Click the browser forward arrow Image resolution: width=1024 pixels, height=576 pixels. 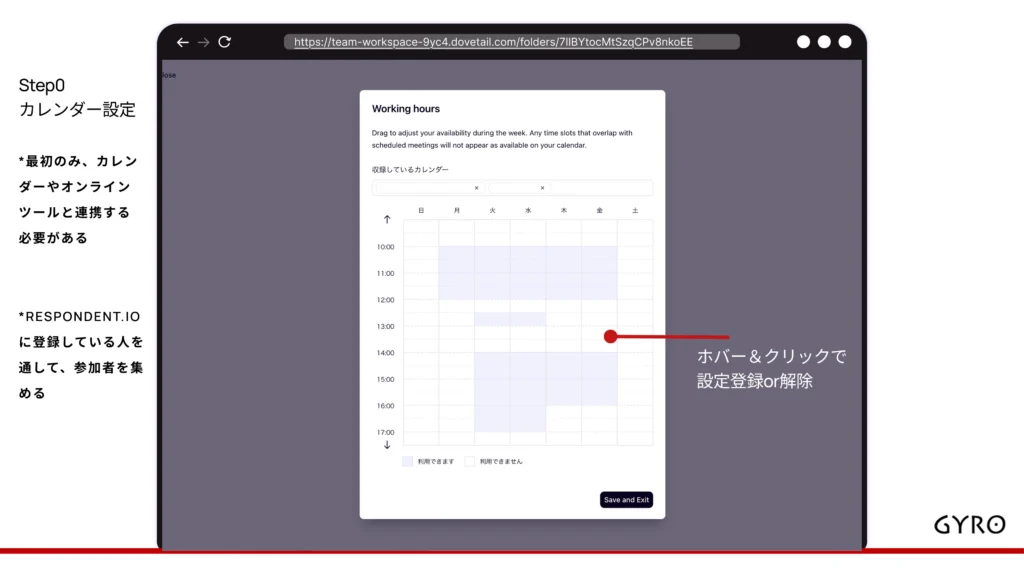tap(203, 42)
